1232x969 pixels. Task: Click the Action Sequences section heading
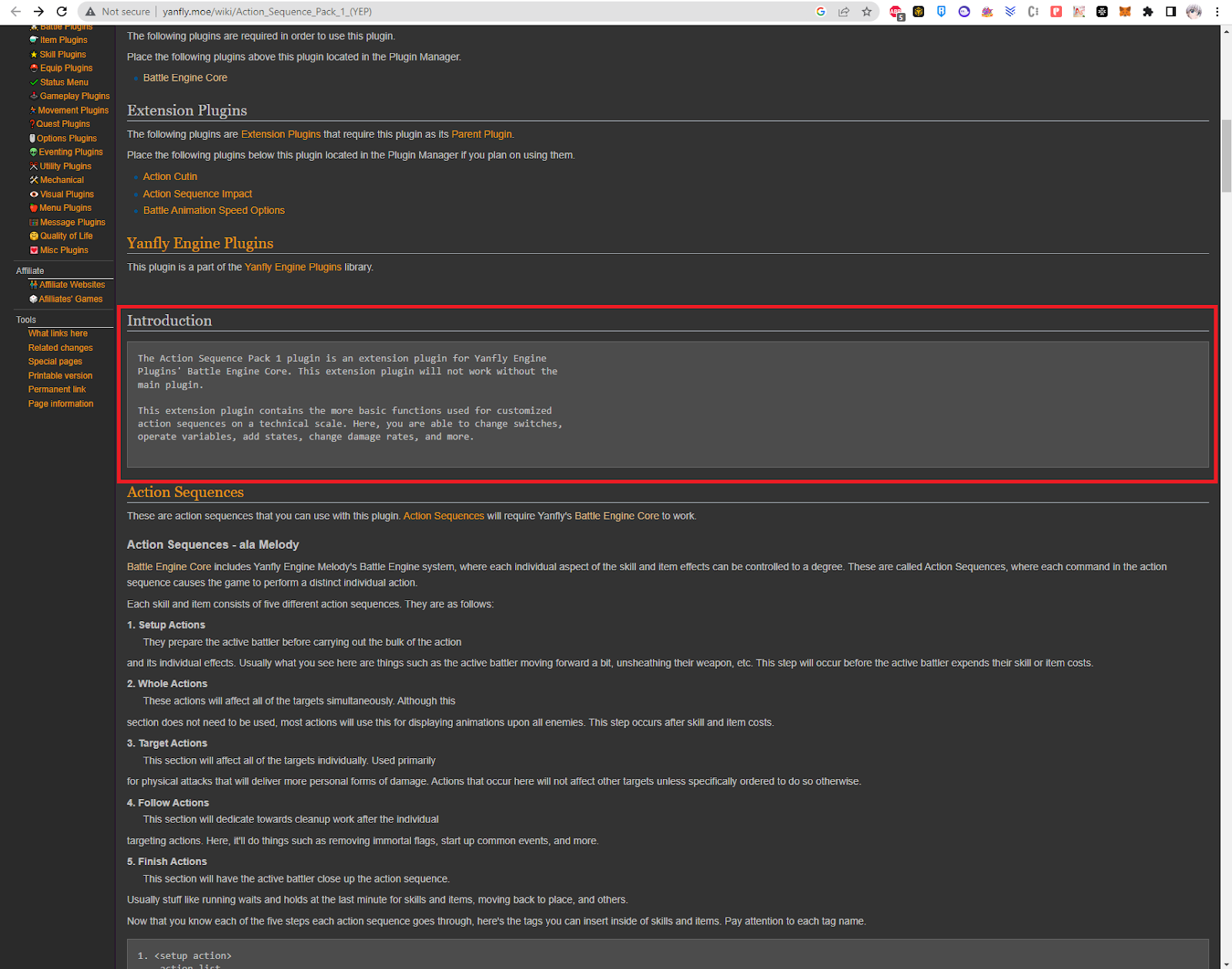coord(186,493)
